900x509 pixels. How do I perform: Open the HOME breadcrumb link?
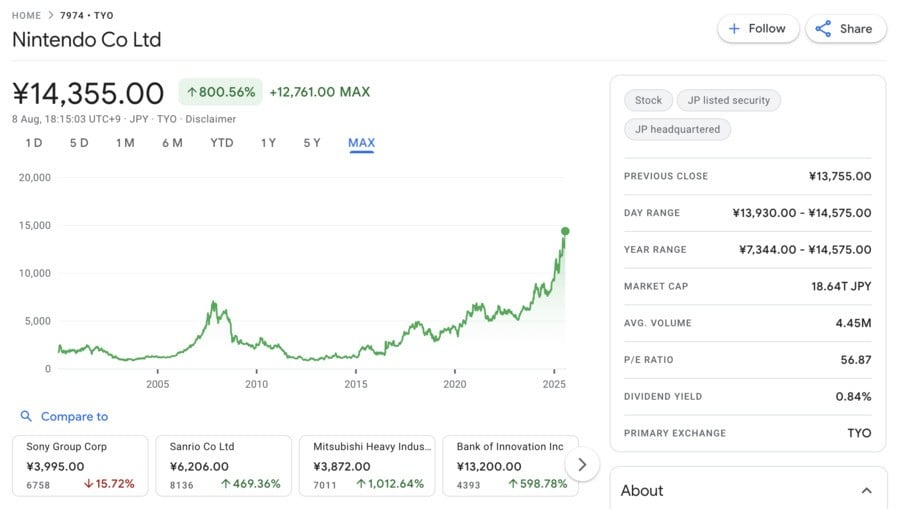27,16
